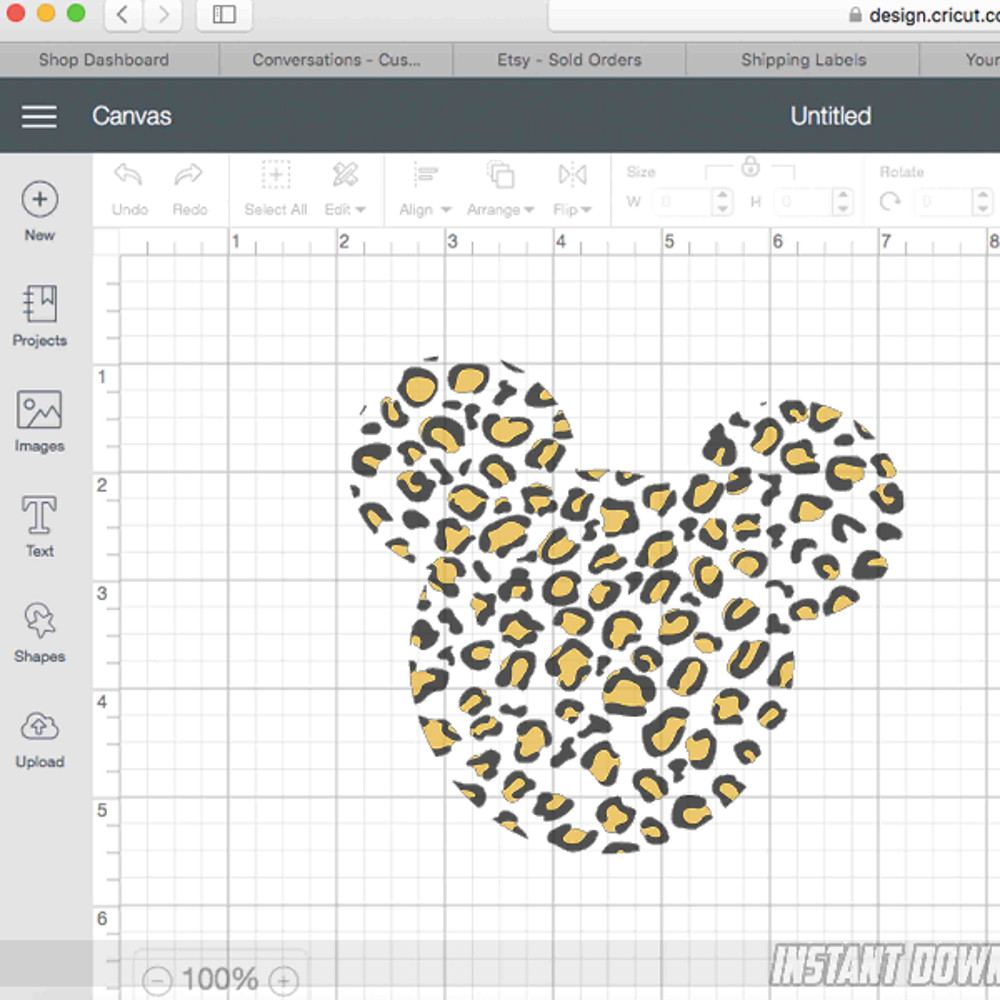Click the Edit toolbar button

(345, 188)
